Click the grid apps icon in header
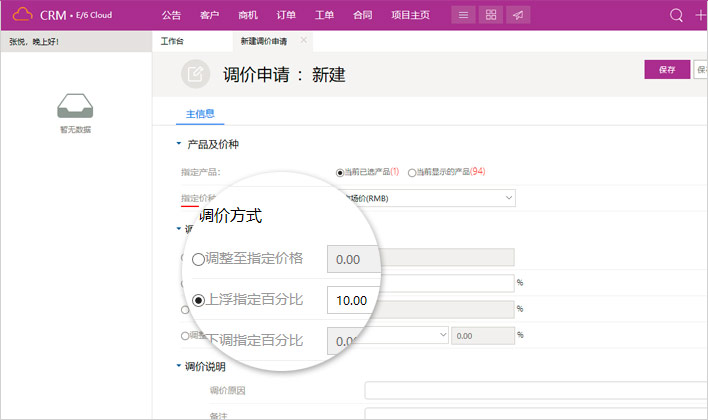708x420 pixels. pyautogui.click(x=490, y=15)
